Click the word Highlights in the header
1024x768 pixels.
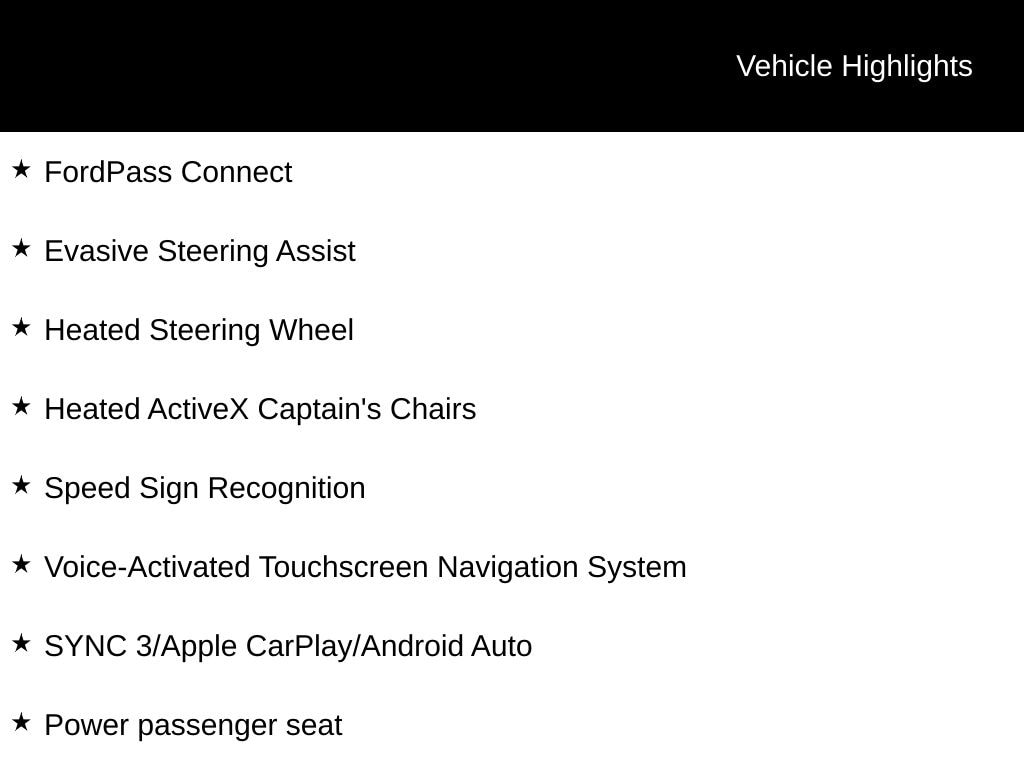coord(907,67)
